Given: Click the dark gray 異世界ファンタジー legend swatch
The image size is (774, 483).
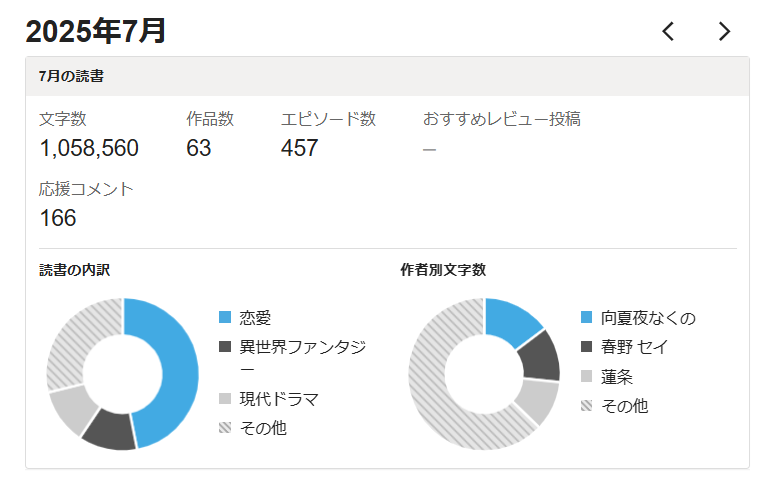Looking at the screenshot, I should (x=225, y=348).
